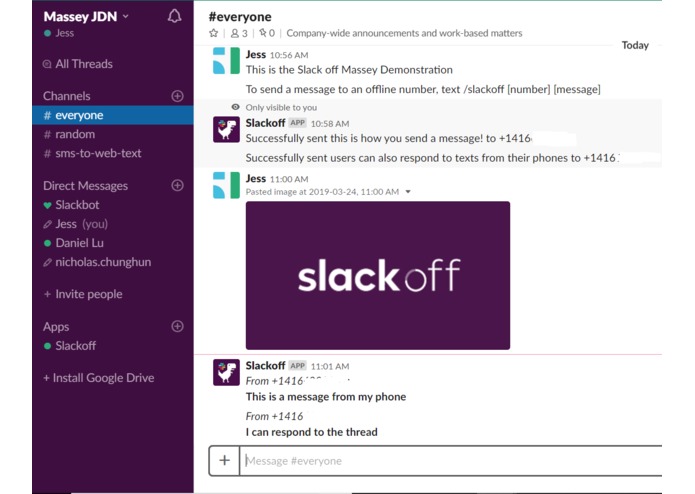Image resolution: width=695 pixels, height=494 pixels.
Task: Focus the Message #everyone input field
Action: click(x=451, y=461)
